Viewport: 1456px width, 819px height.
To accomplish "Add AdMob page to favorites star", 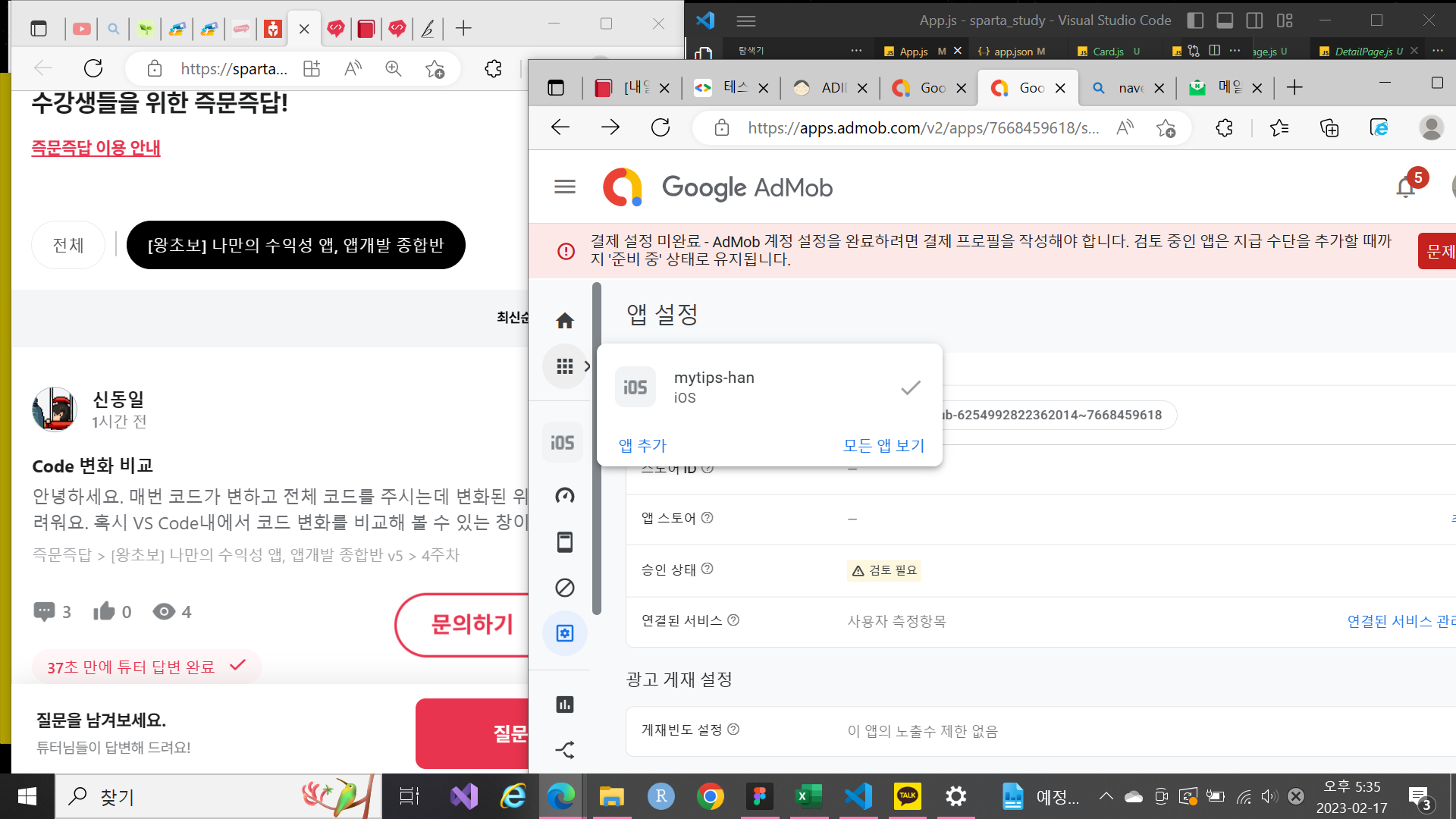I will click(1166, 128).
